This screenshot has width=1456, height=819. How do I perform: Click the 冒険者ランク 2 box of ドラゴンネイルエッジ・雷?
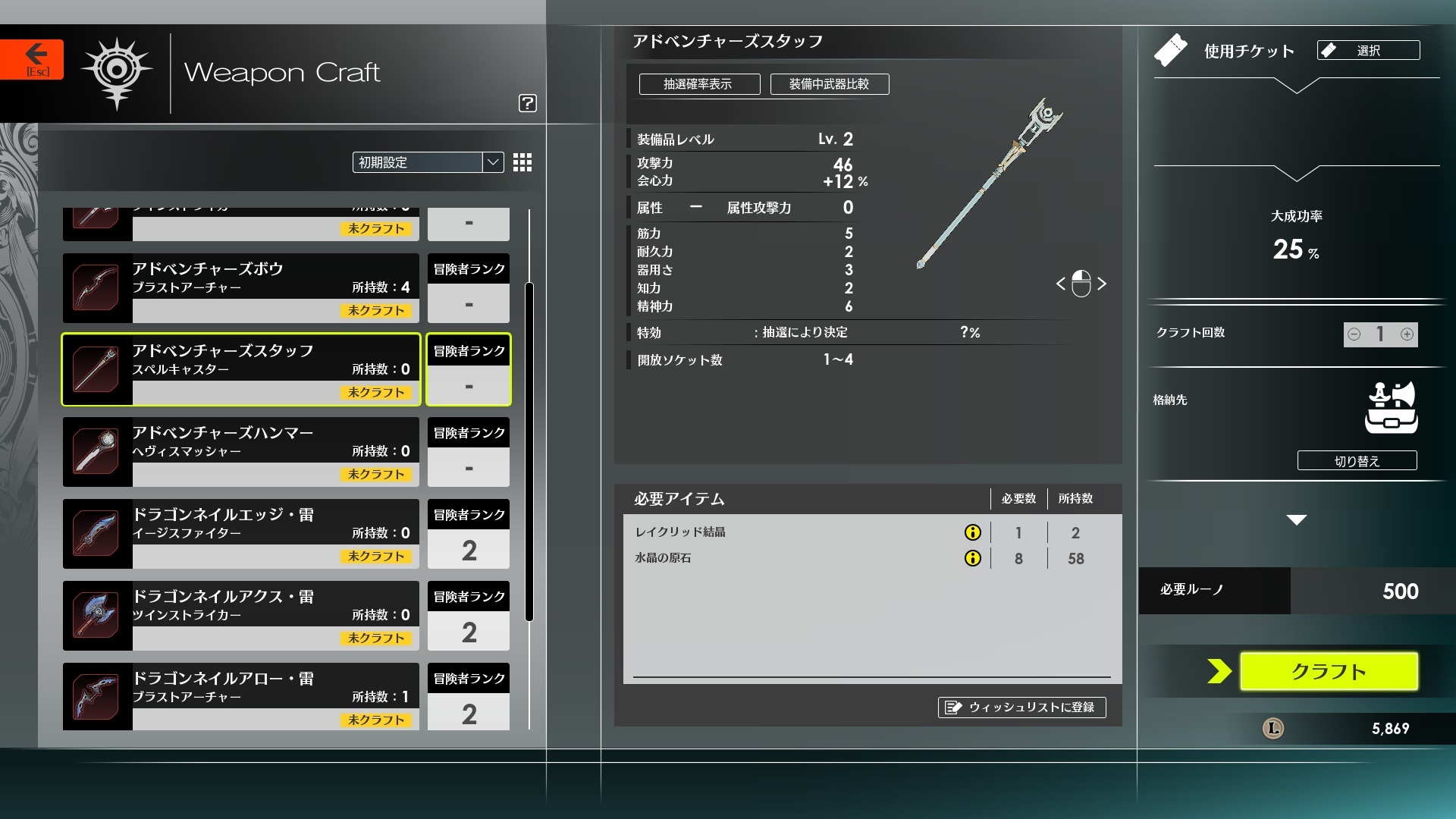click(469, 534)
